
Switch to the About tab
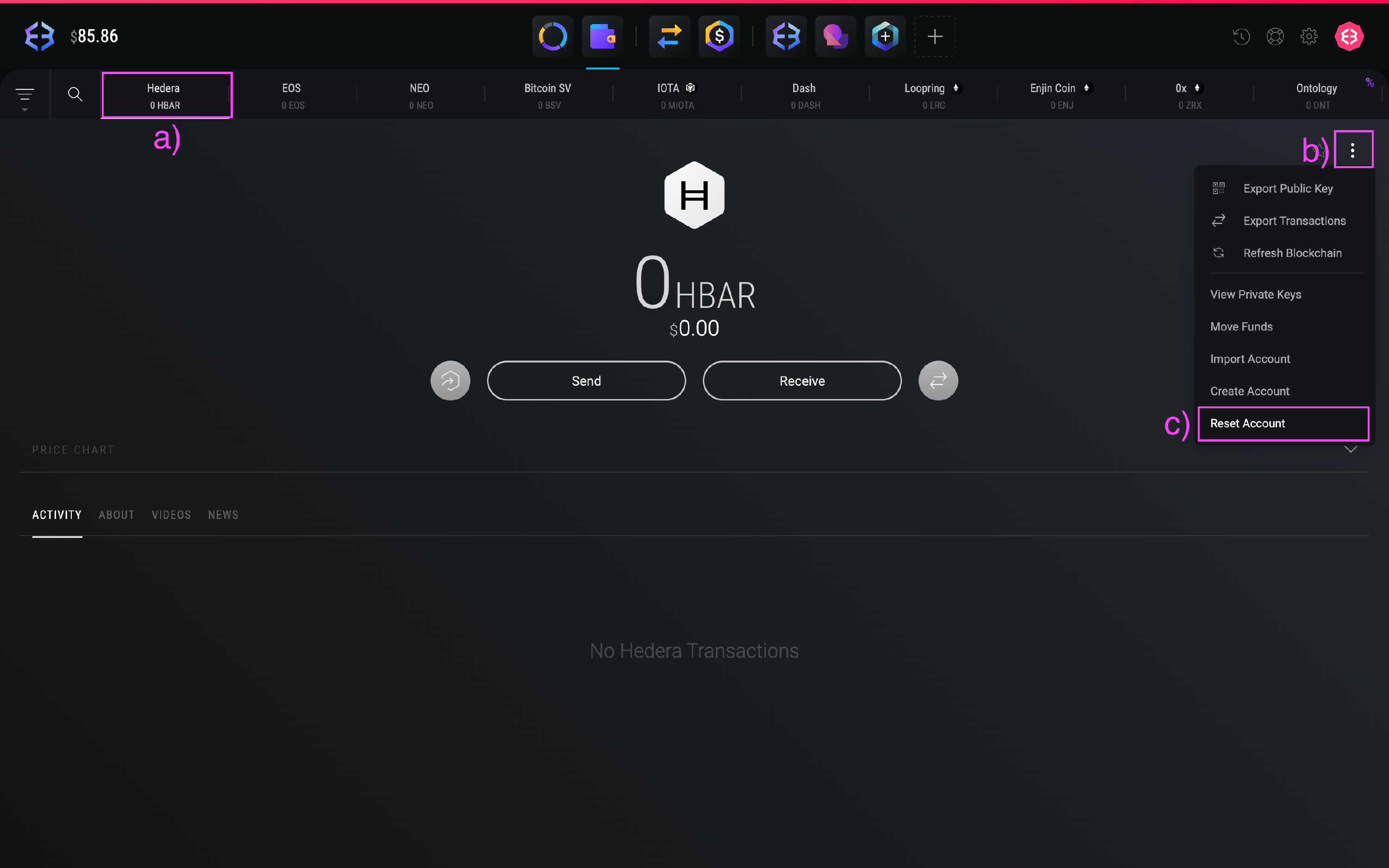pyautogui.click(x=117, y=515)
